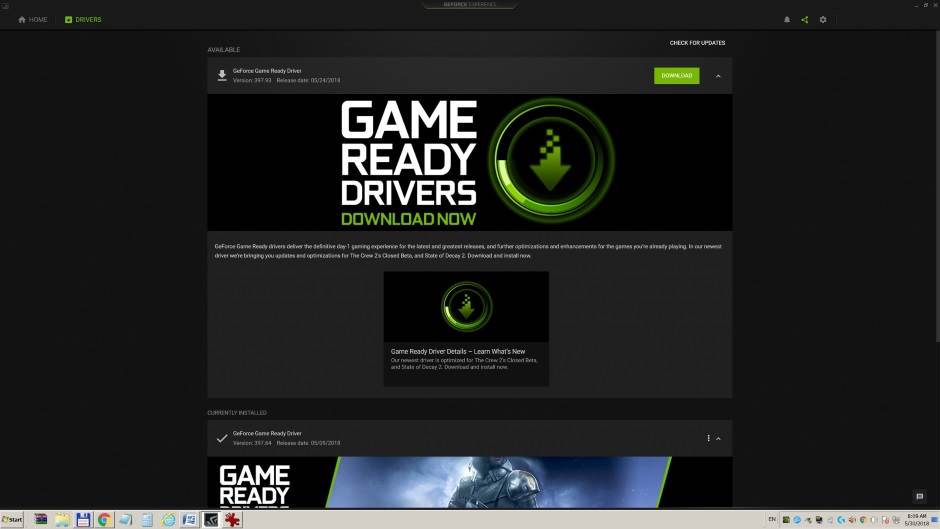Click the version 397.64 text
This screenshot has width=940, height=529.
click(252, 443)
